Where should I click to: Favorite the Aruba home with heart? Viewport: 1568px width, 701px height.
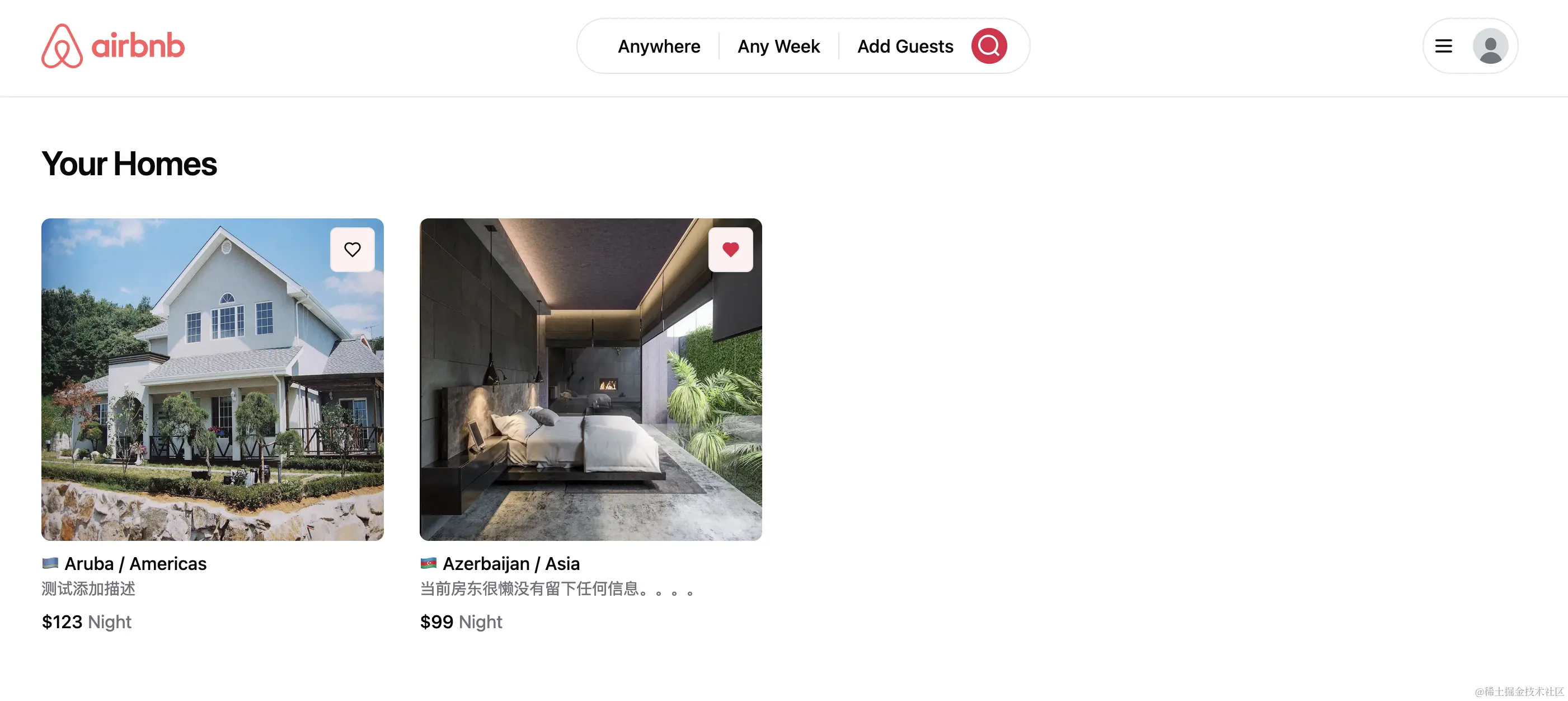click(353, 249)
